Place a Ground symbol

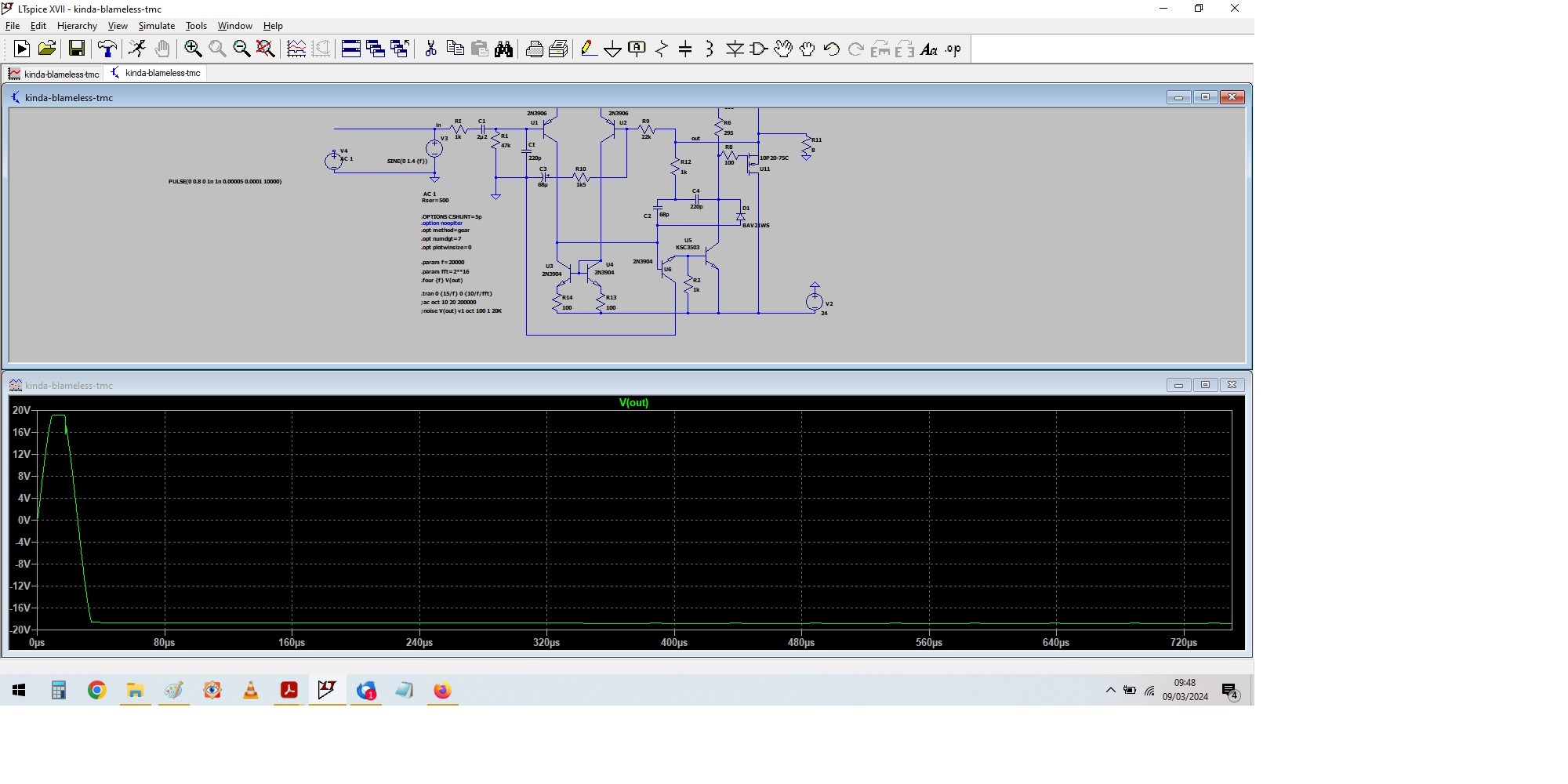pos(612,49)
